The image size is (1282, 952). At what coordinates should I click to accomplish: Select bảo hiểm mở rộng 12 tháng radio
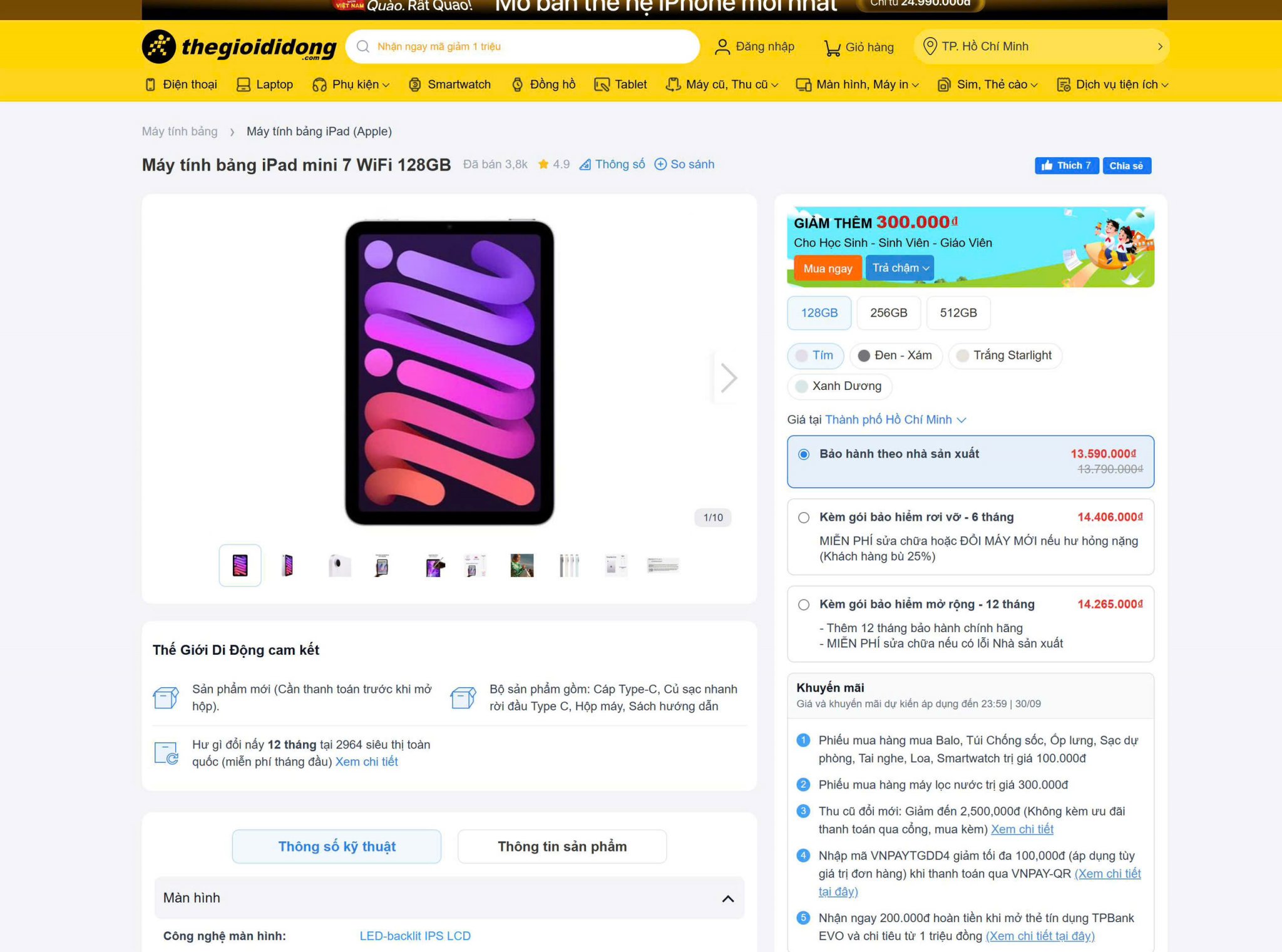(x=804, y=605)
